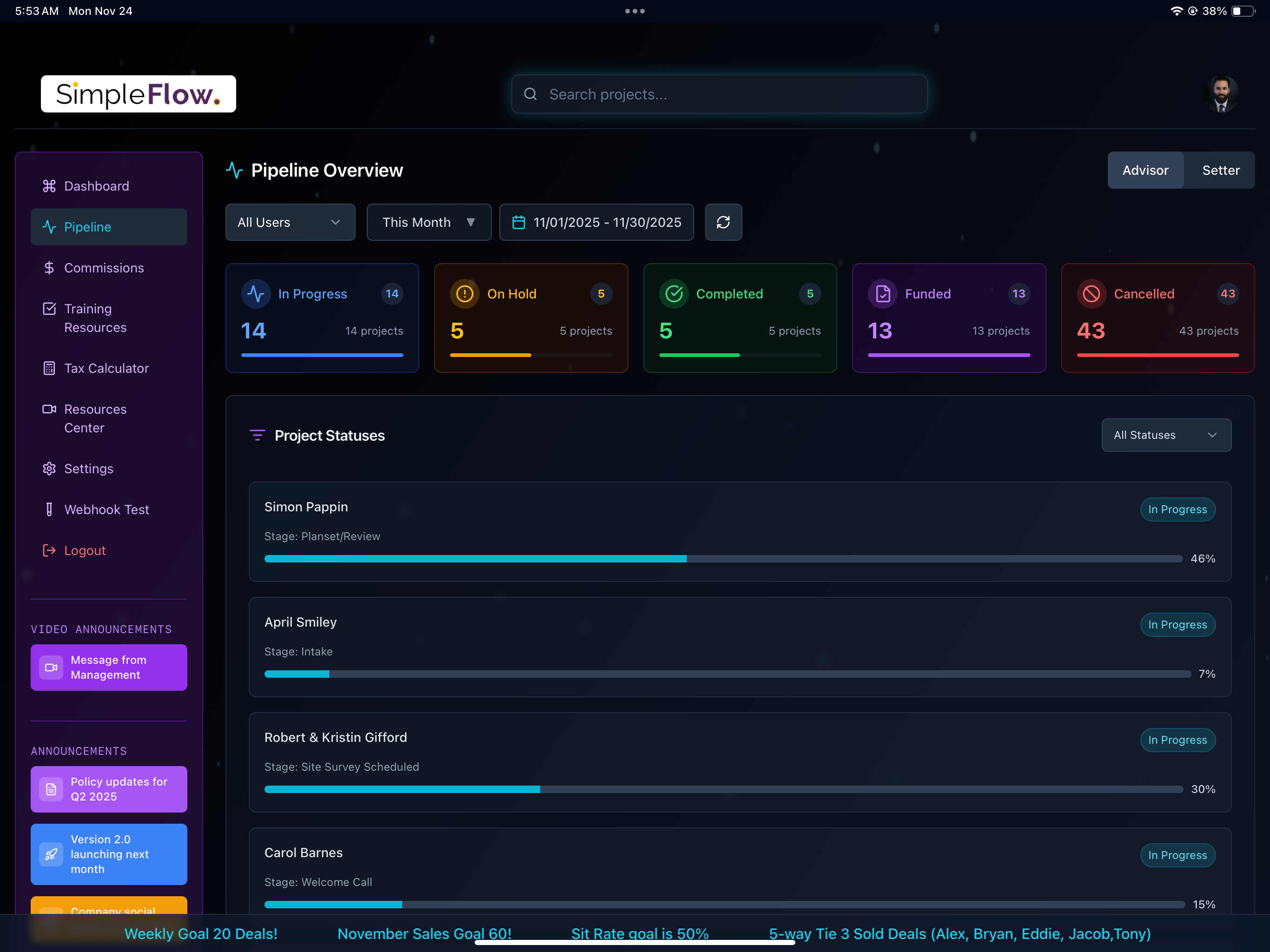The height and width of the screenshot is (952, 1270).
Task: Click the Resources Center video camera icon
Action: (x=49, y=409)
